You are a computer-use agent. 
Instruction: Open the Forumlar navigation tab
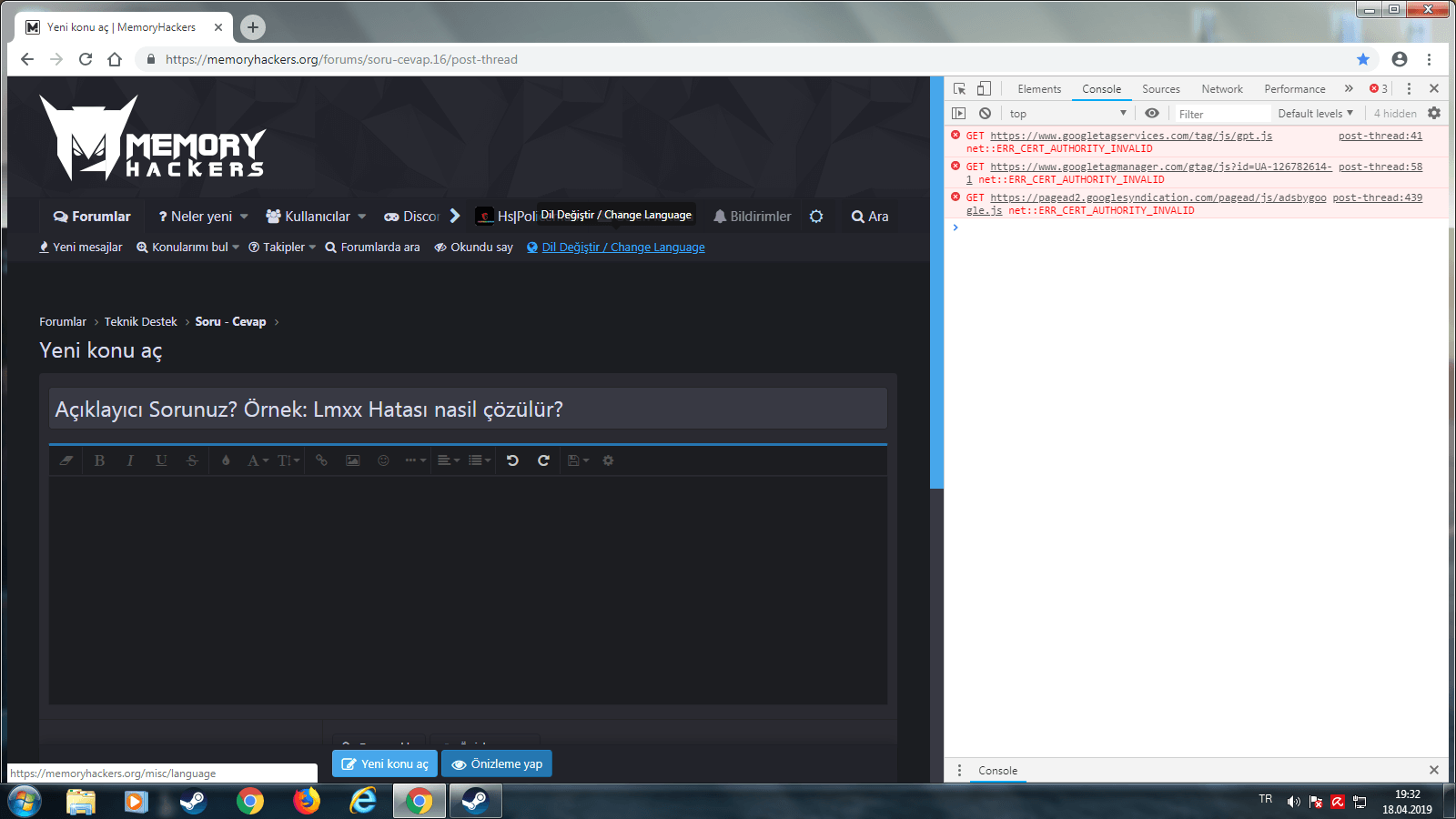tap(92, 217)
